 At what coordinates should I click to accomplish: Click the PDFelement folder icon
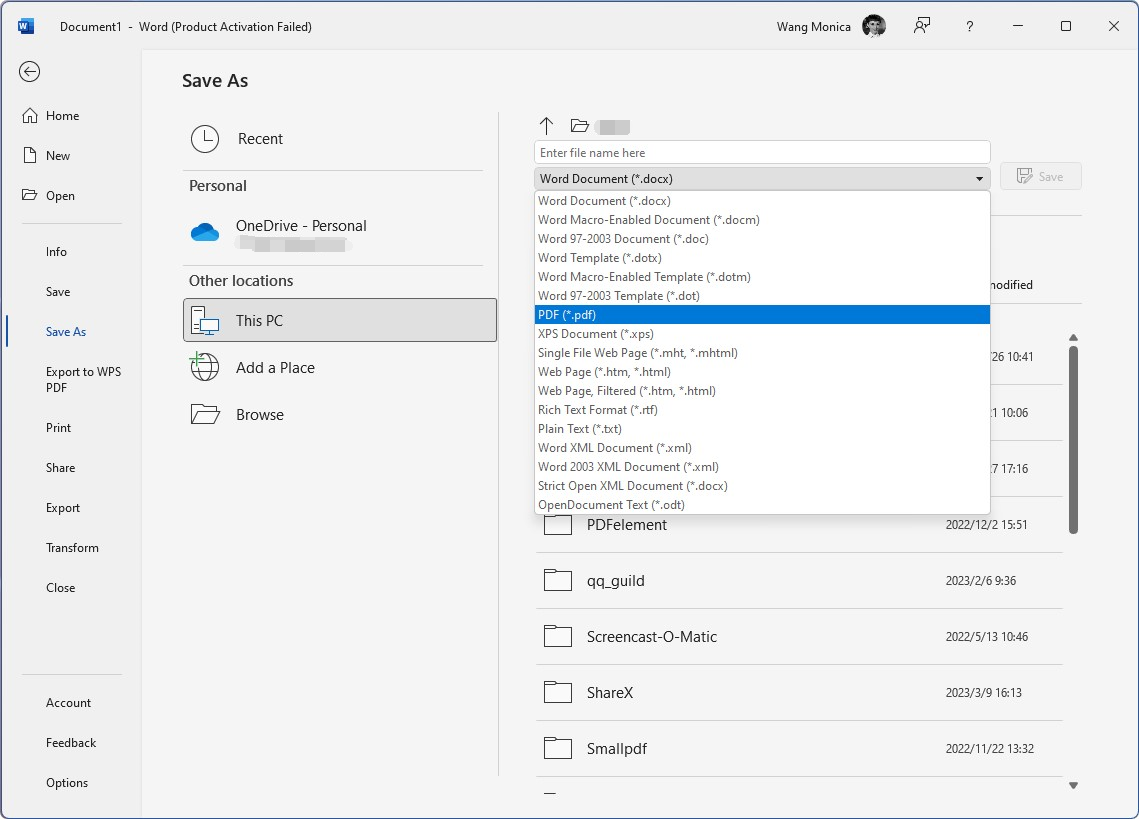pos(558,524)
